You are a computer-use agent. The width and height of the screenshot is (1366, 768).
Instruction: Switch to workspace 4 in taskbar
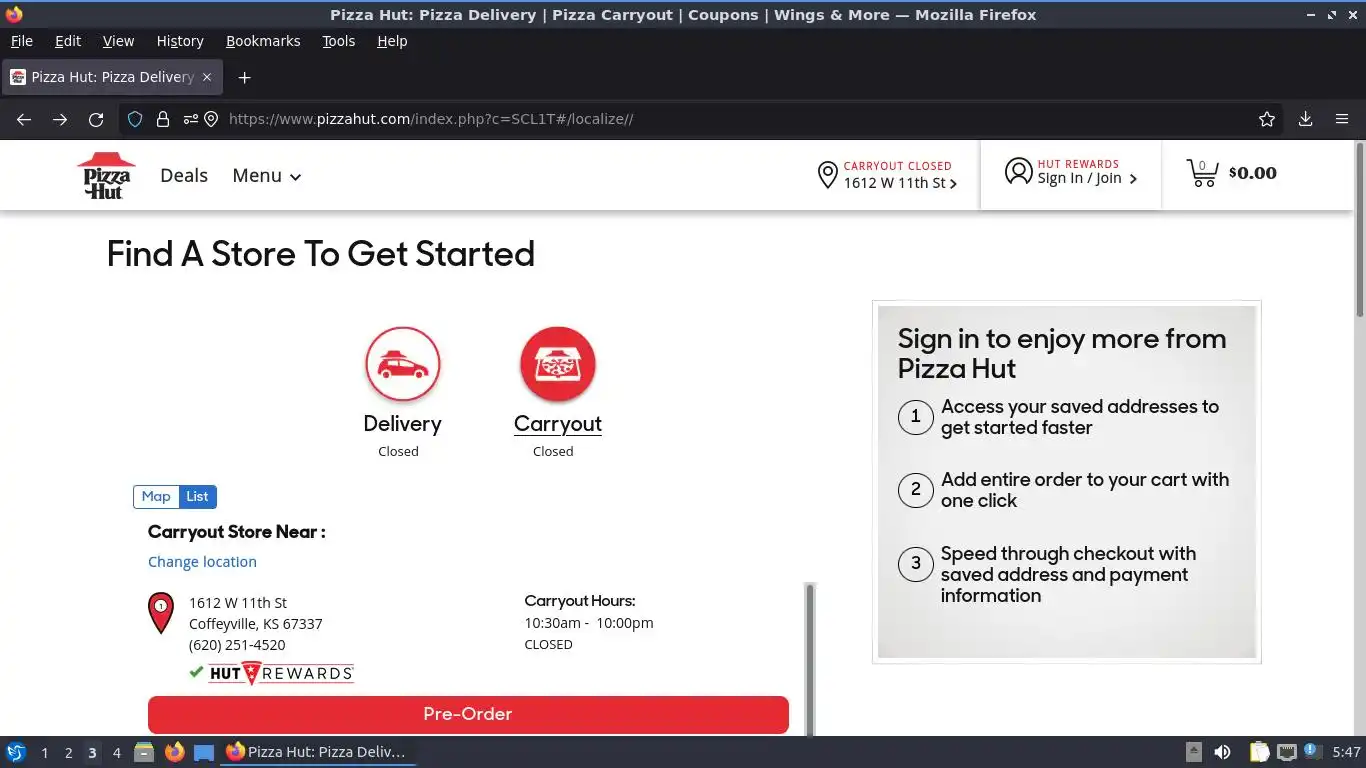click(x=117, y=753)
